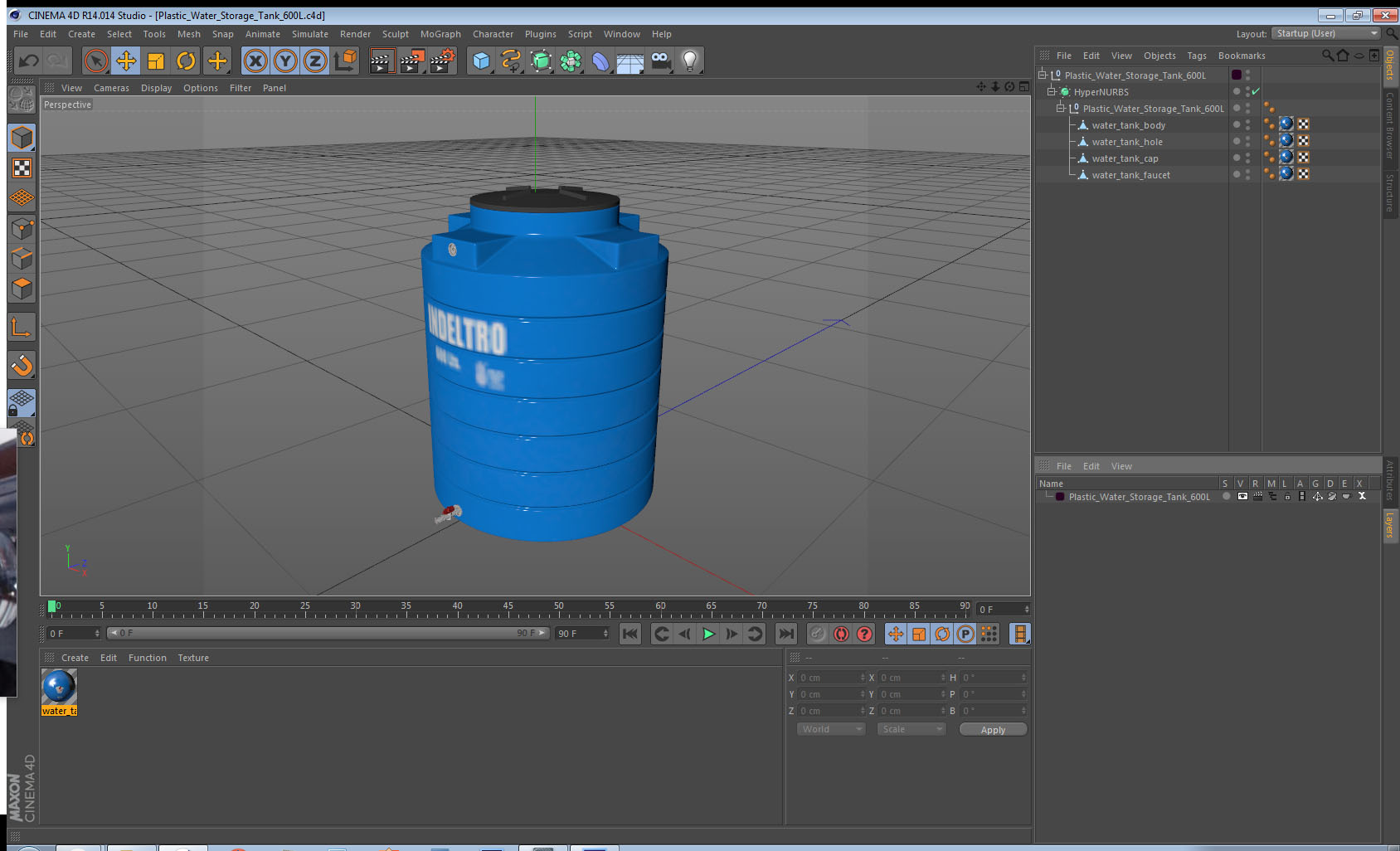Toggle Y-axis lock icon
The image size is (1400, 851).
click(x=285, y=61)
